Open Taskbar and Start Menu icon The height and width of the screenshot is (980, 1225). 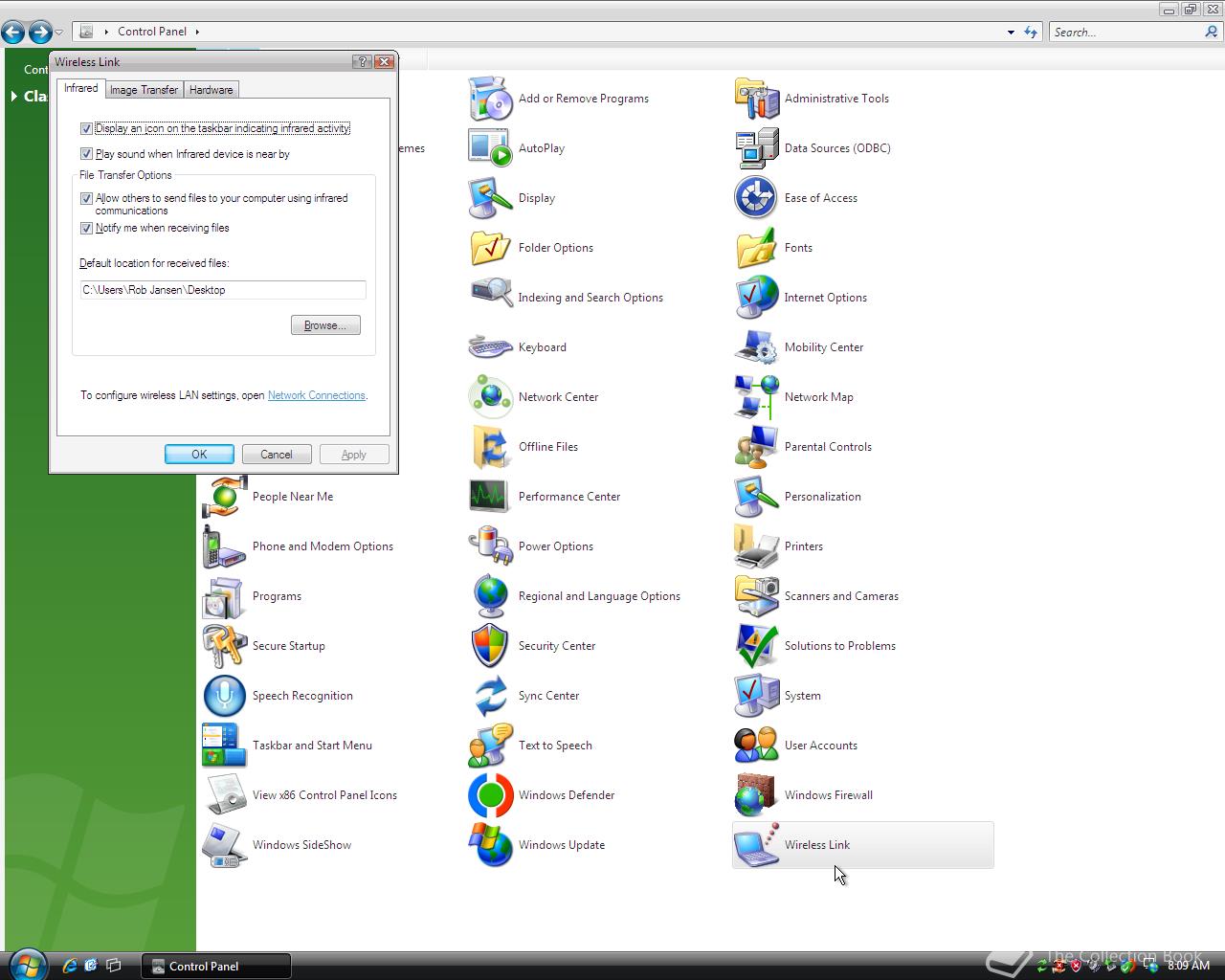(x=225, y=746)
